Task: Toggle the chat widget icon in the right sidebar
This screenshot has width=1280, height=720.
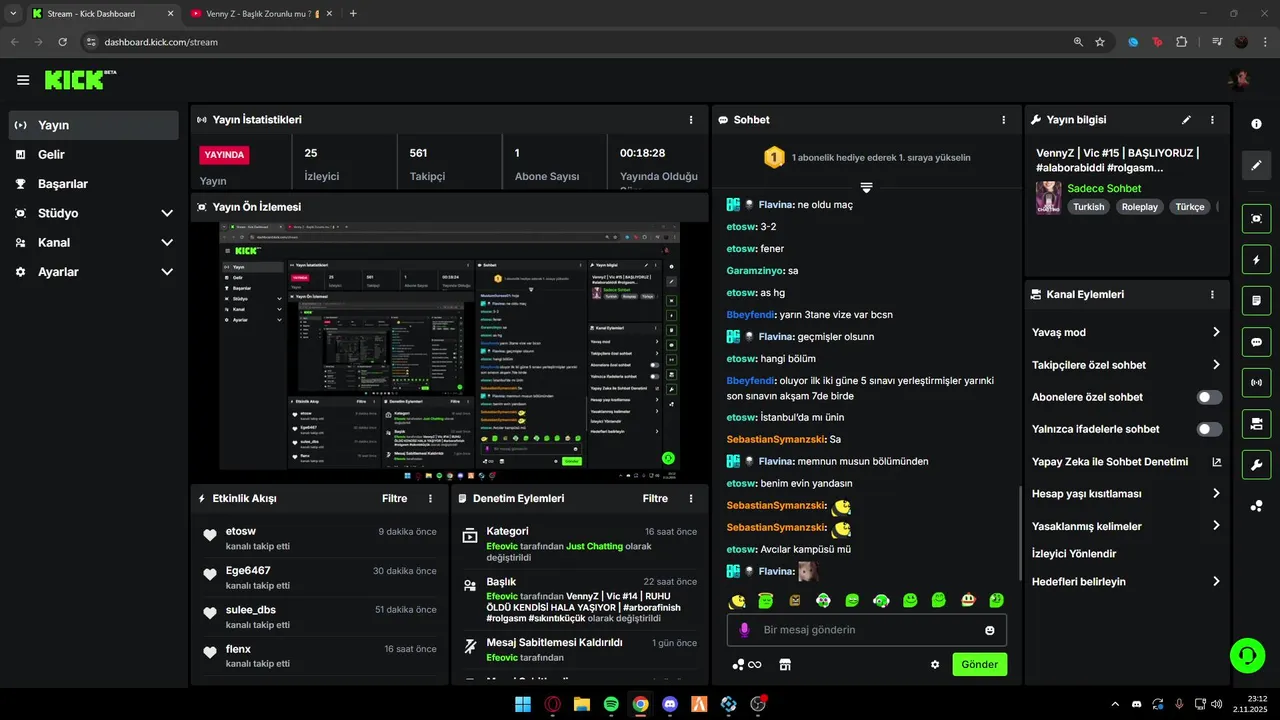Action: point(1256,341)
